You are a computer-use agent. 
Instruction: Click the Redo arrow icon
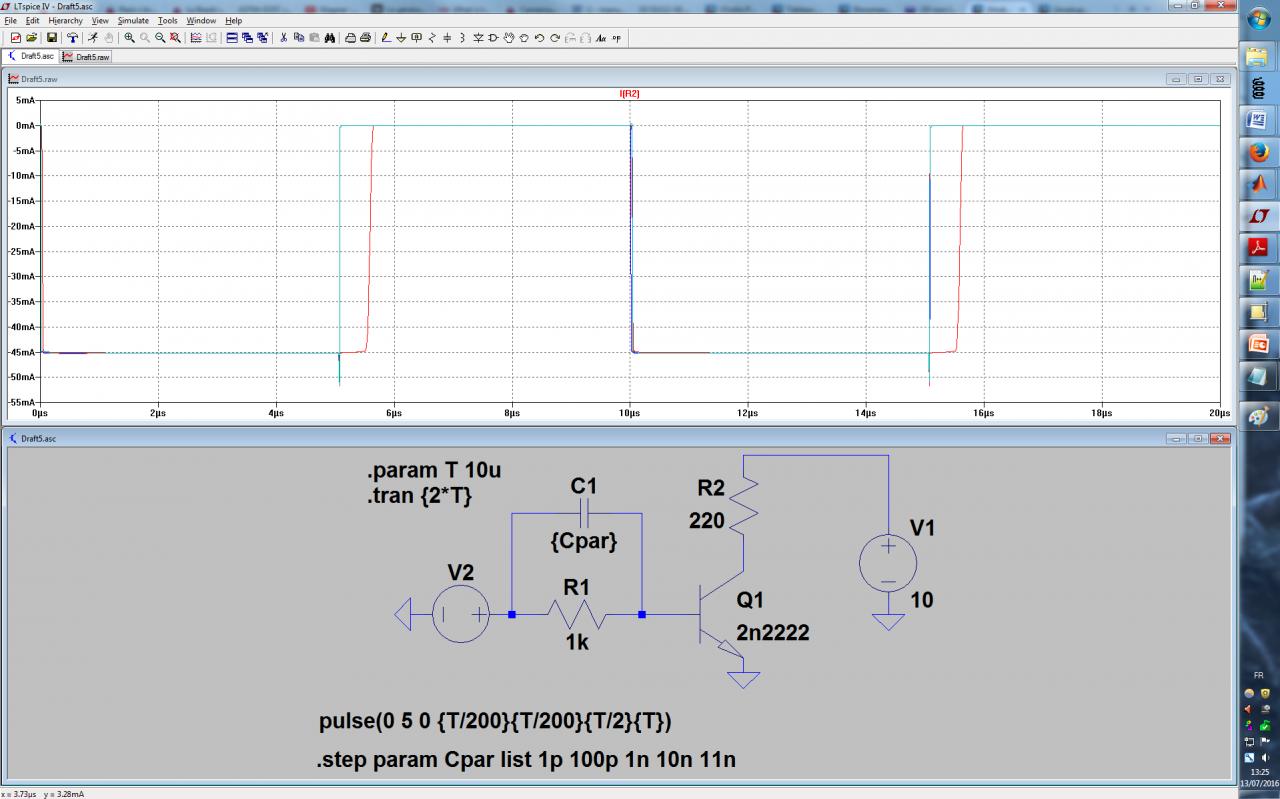tap(555, 37)
